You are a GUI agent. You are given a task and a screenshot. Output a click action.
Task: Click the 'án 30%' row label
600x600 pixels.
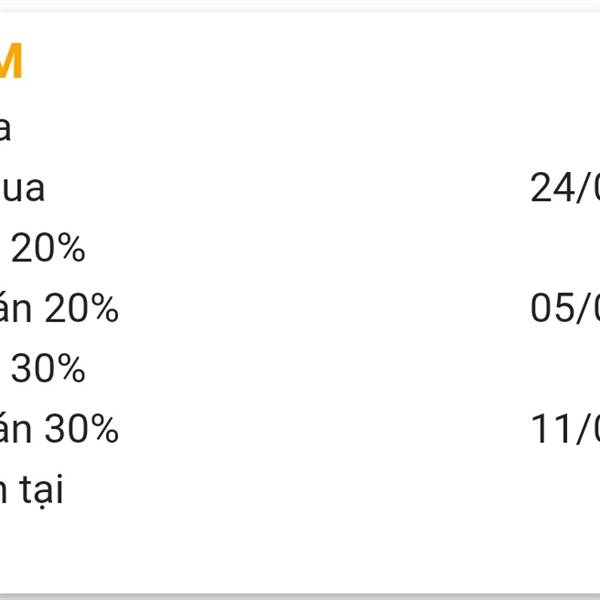[x=59, y=429]
